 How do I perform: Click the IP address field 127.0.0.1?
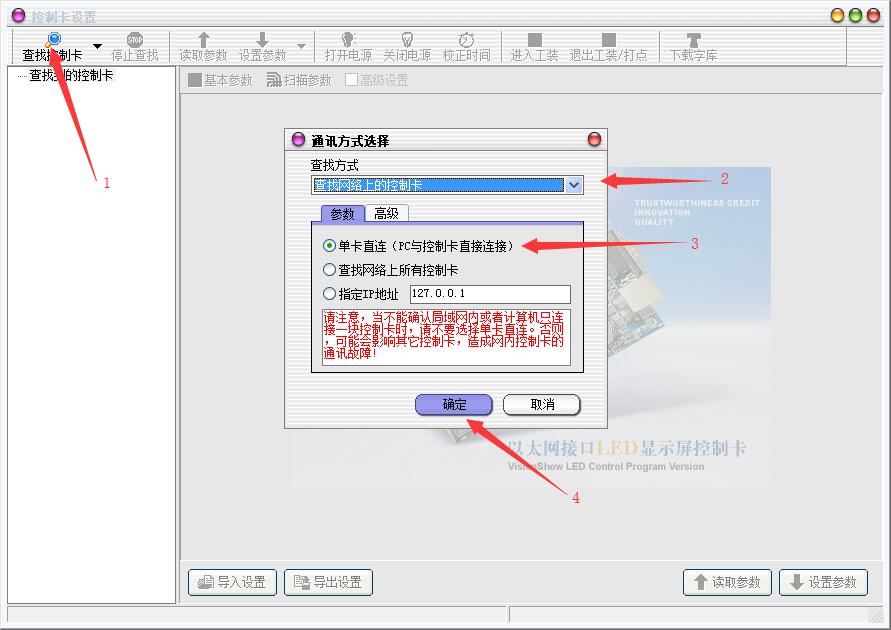[489, 294]
